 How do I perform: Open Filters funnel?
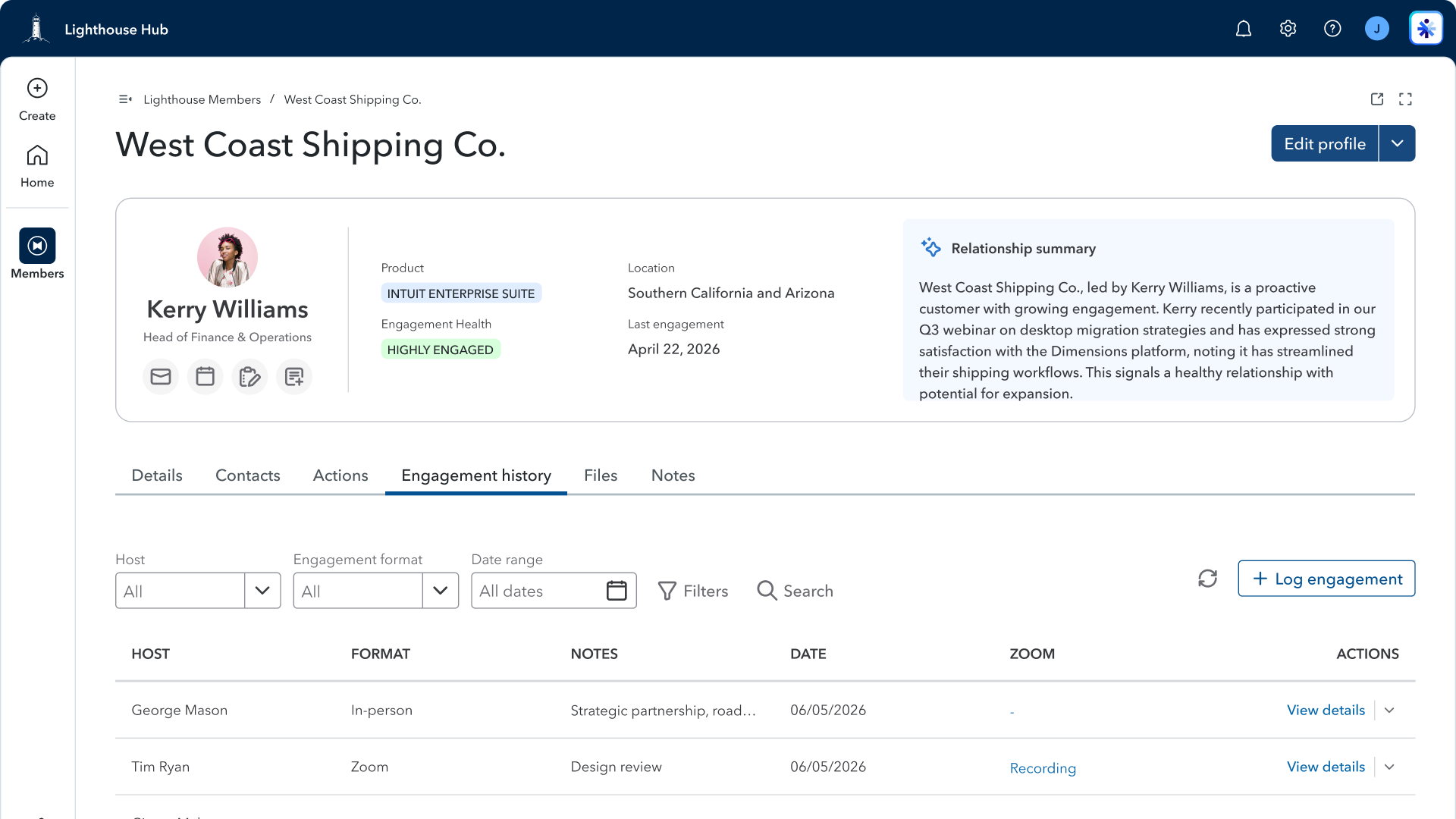click(x=692, y=591)
